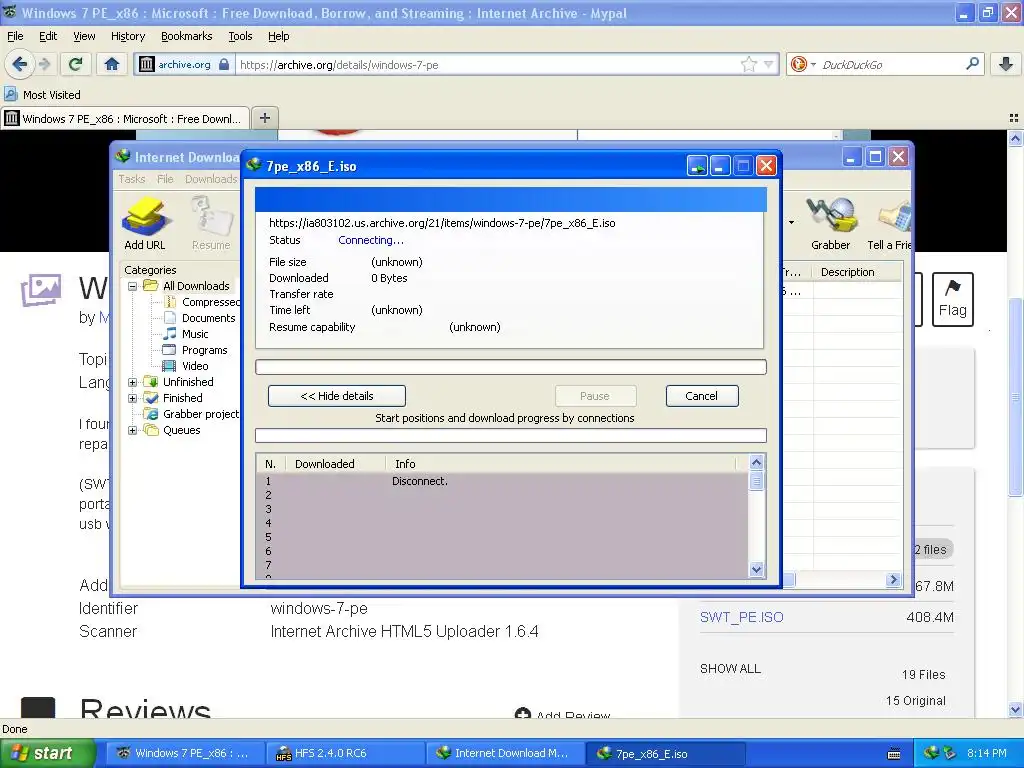
Task: Click the keyboard icon in the taskbar
Action: (x=894, y=754)
